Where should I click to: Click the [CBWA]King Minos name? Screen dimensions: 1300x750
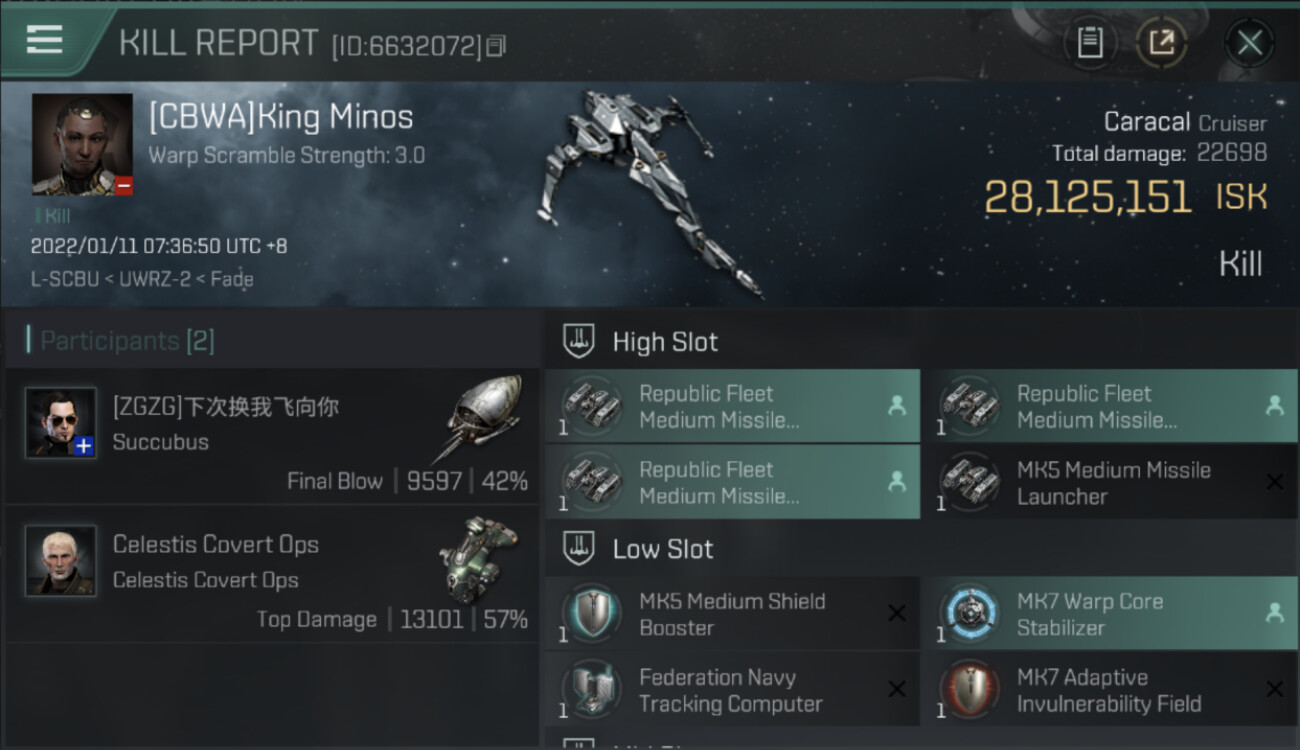point(281,117)
